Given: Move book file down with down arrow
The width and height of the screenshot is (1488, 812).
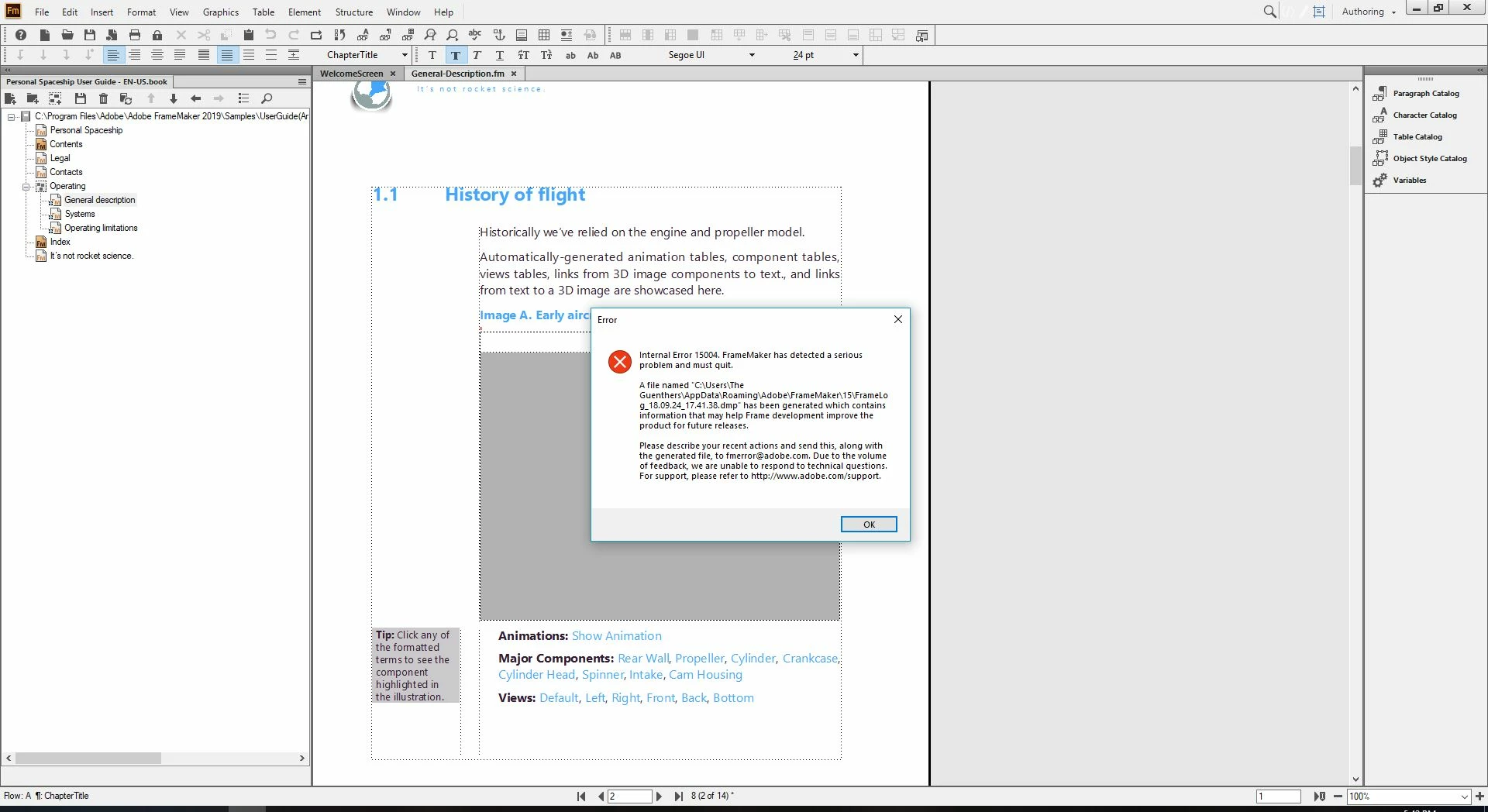Looking at the screenshot, I should click(x=174, y=98).
